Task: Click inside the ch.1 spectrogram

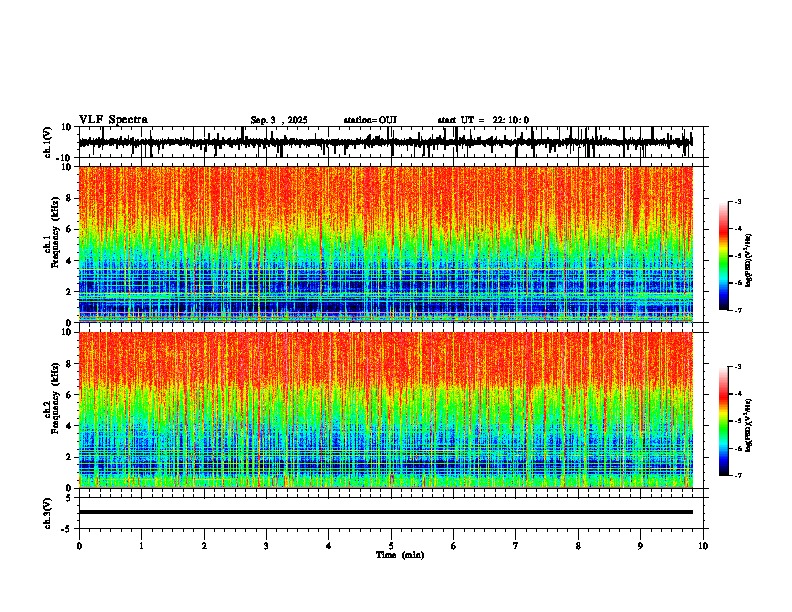Action: 386,244
